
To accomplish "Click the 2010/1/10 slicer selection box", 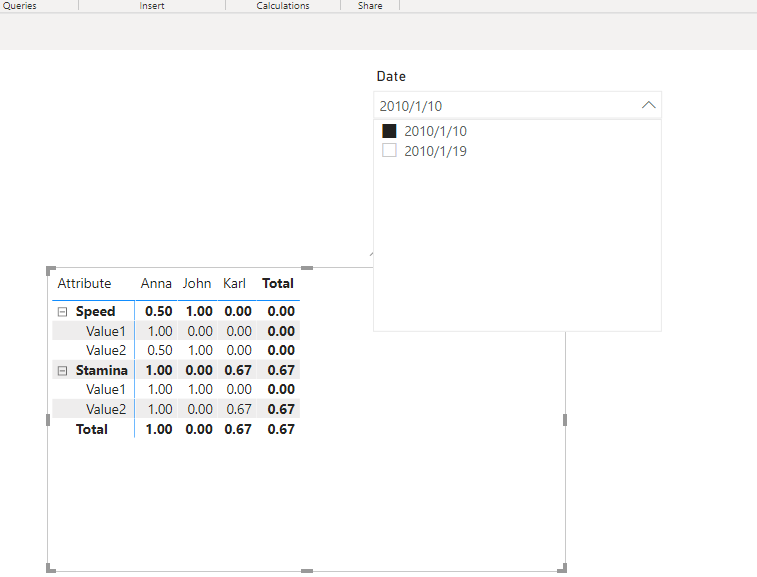I will (x=517, y=106).
